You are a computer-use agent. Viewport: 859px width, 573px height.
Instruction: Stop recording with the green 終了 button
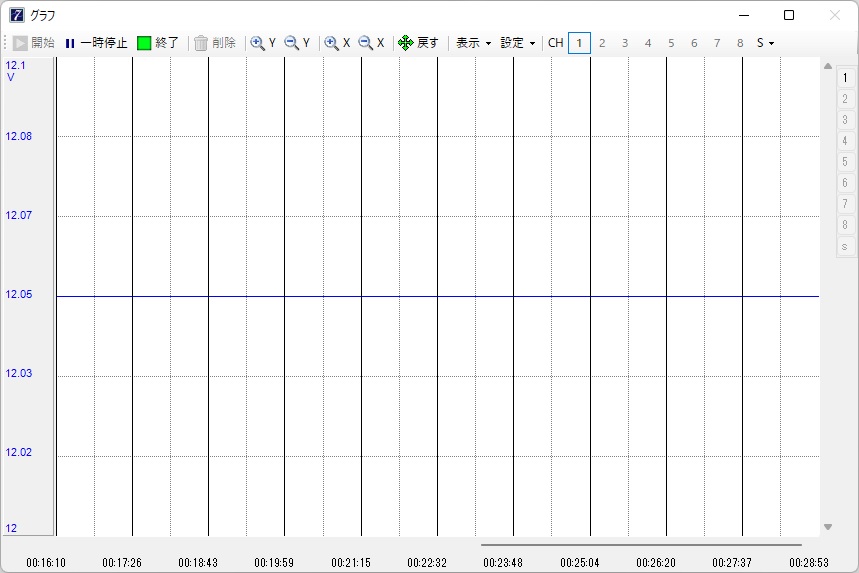pyautogui.click(x=158, y=43)
